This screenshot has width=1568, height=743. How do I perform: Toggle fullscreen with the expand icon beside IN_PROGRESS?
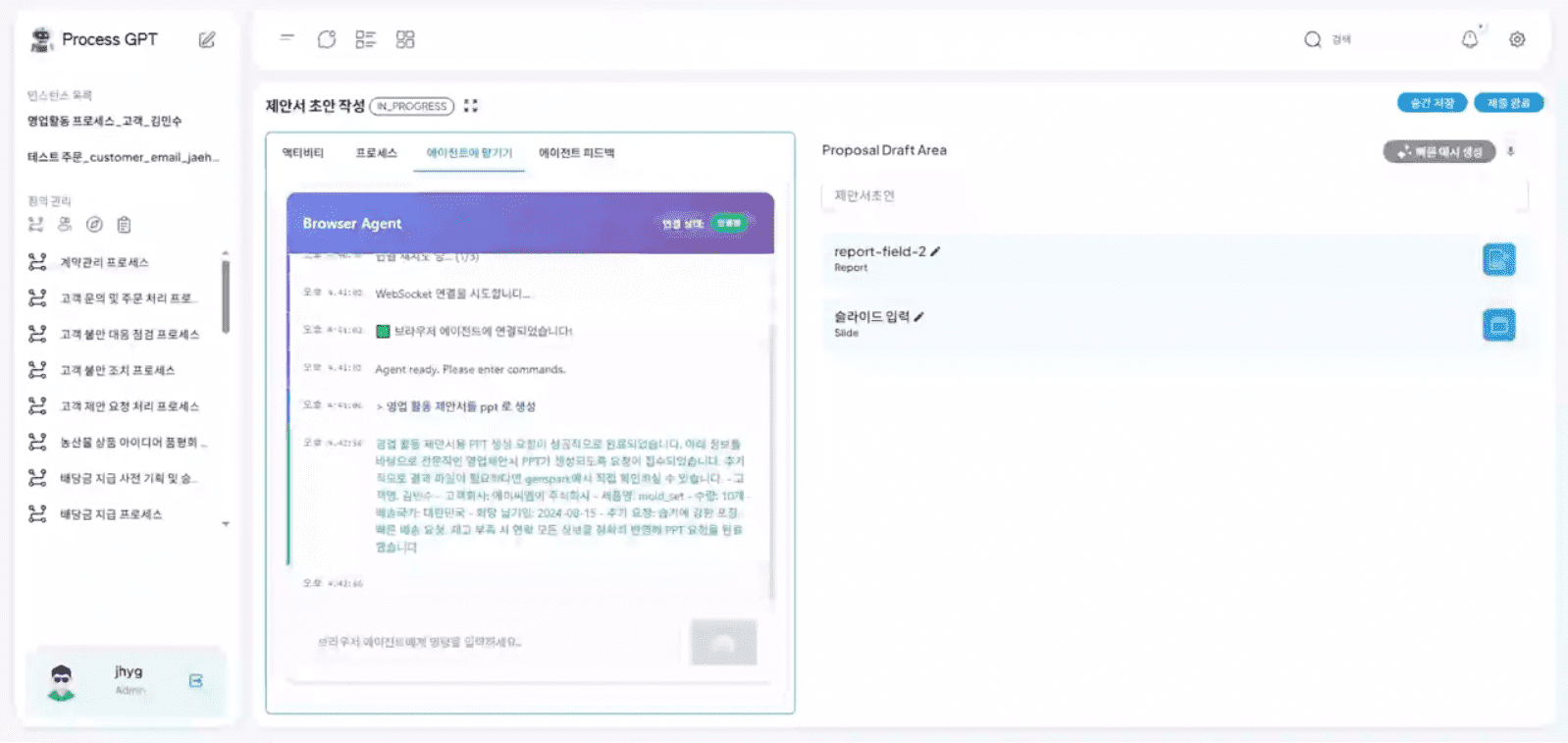(x=471, y=106)
